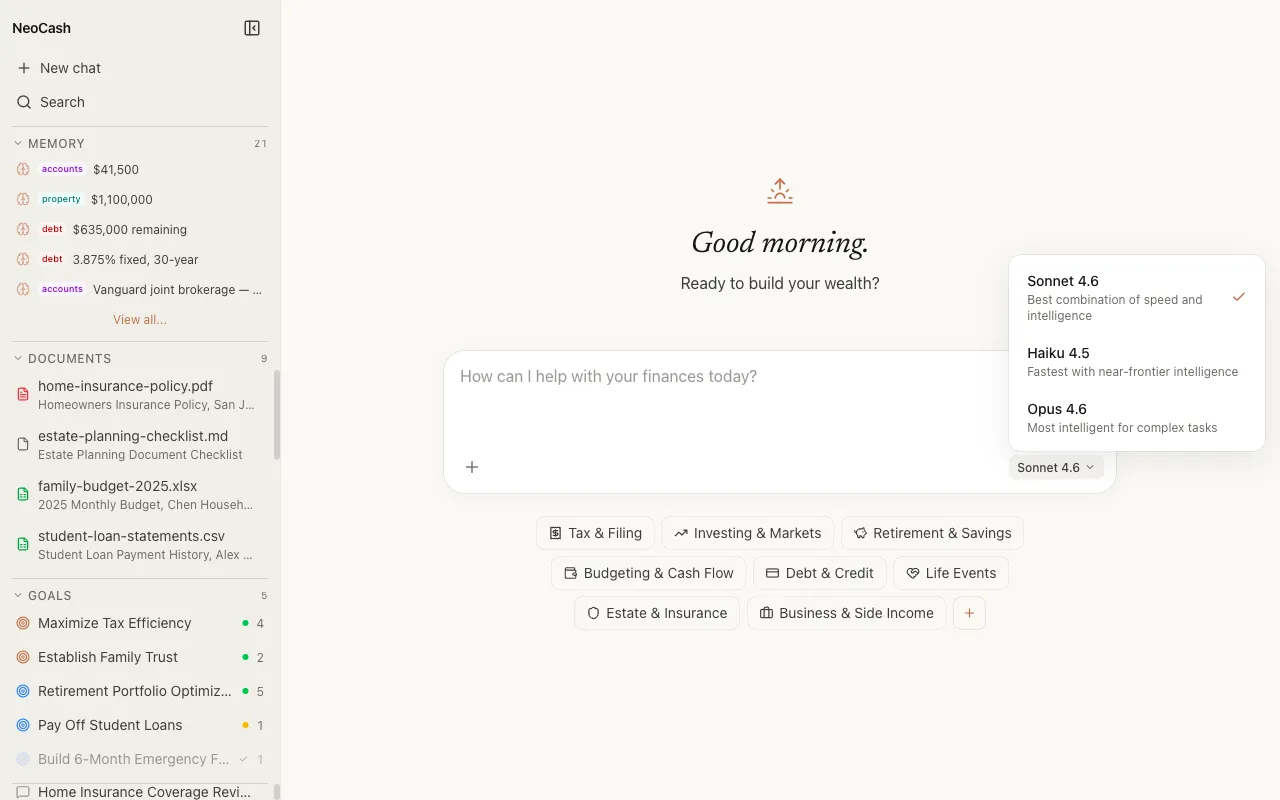Click the brain icon beside $41,500 memory
Viewport: 1280px width, 800px height.
(x=23, y=169)
